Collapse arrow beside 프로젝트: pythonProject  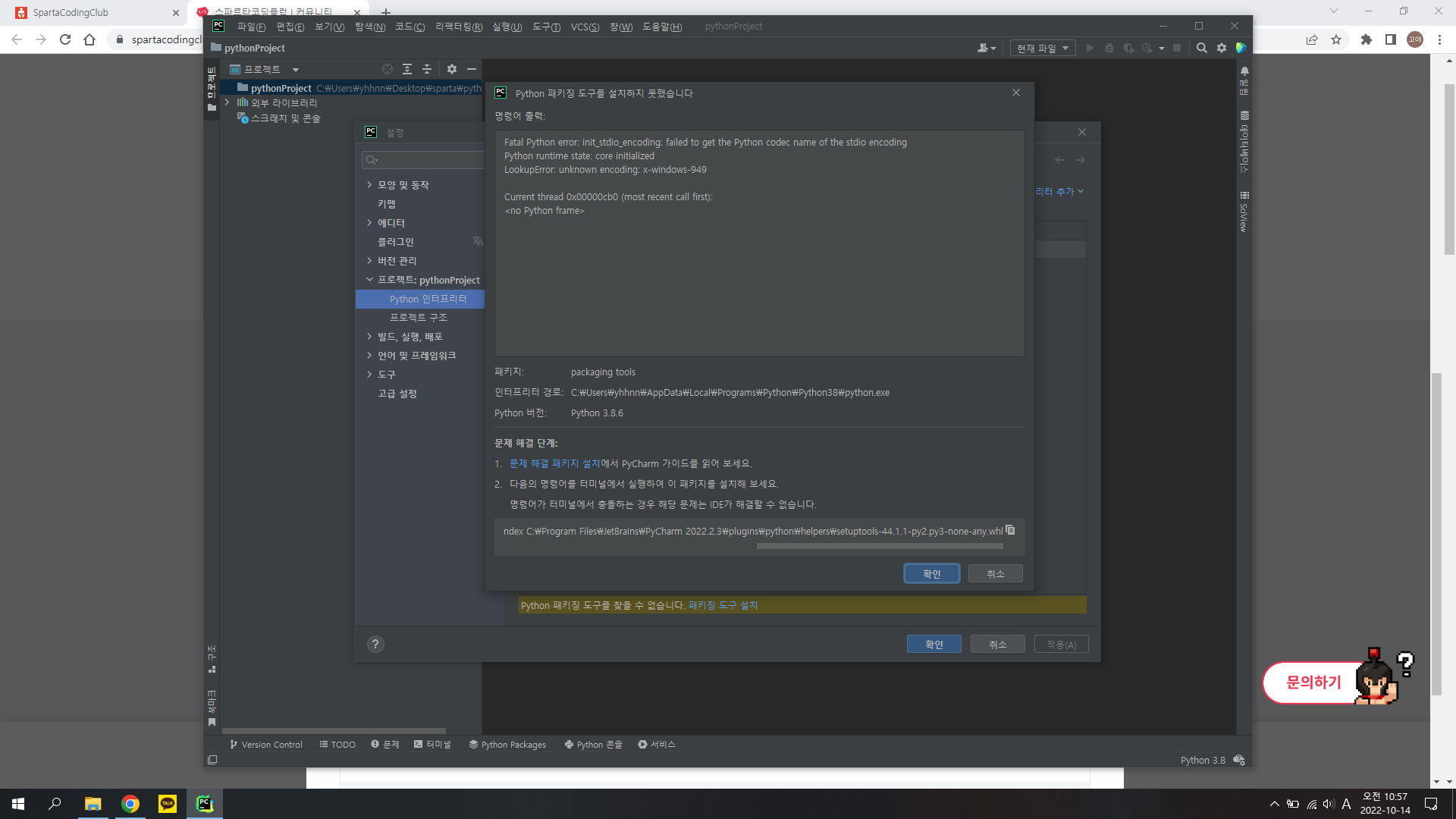tap(369, 280)
